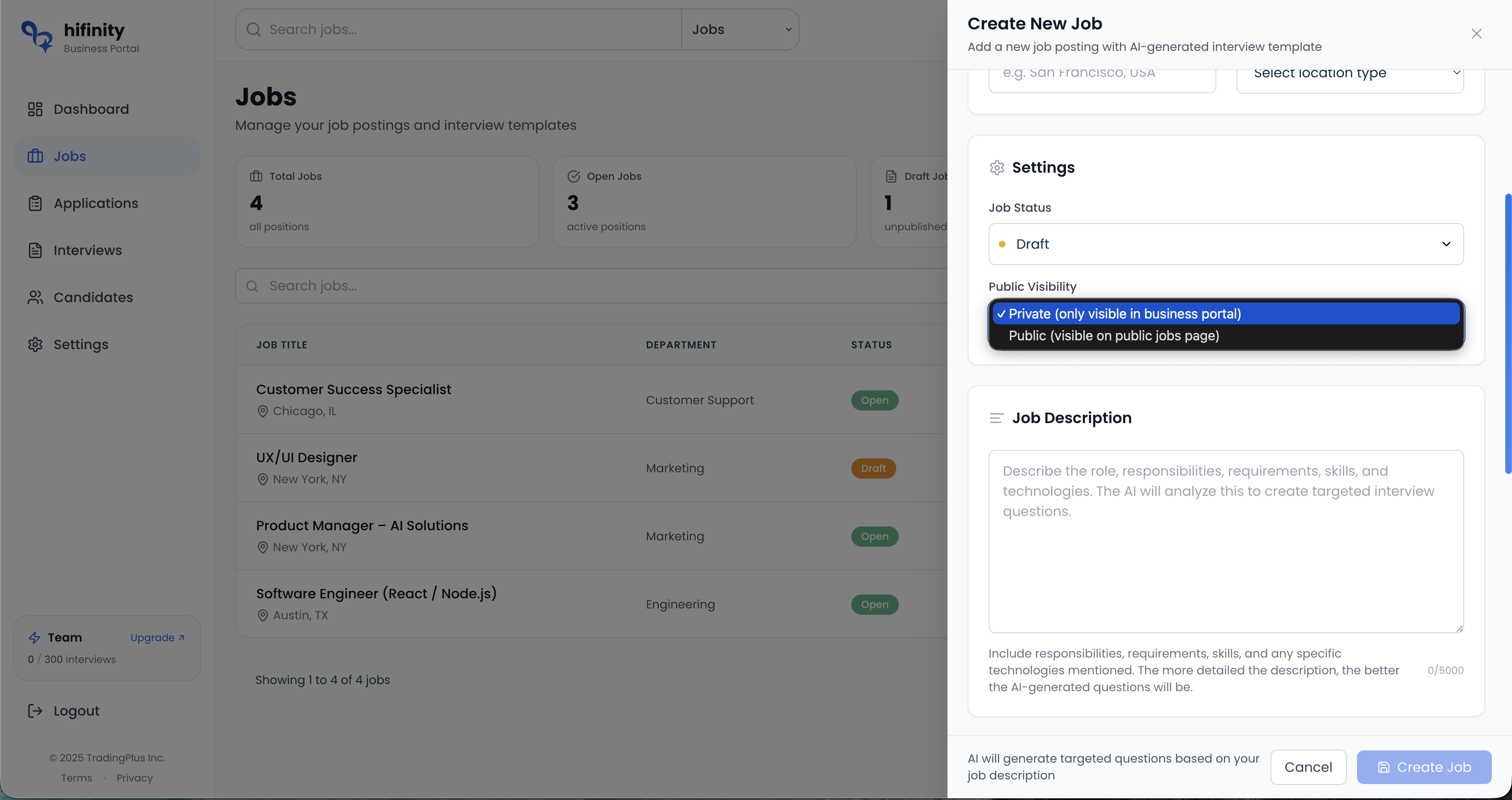Click the location pin icon next to Austin, TX
The image size is (1512, 800).
click(x=262, y=616)
